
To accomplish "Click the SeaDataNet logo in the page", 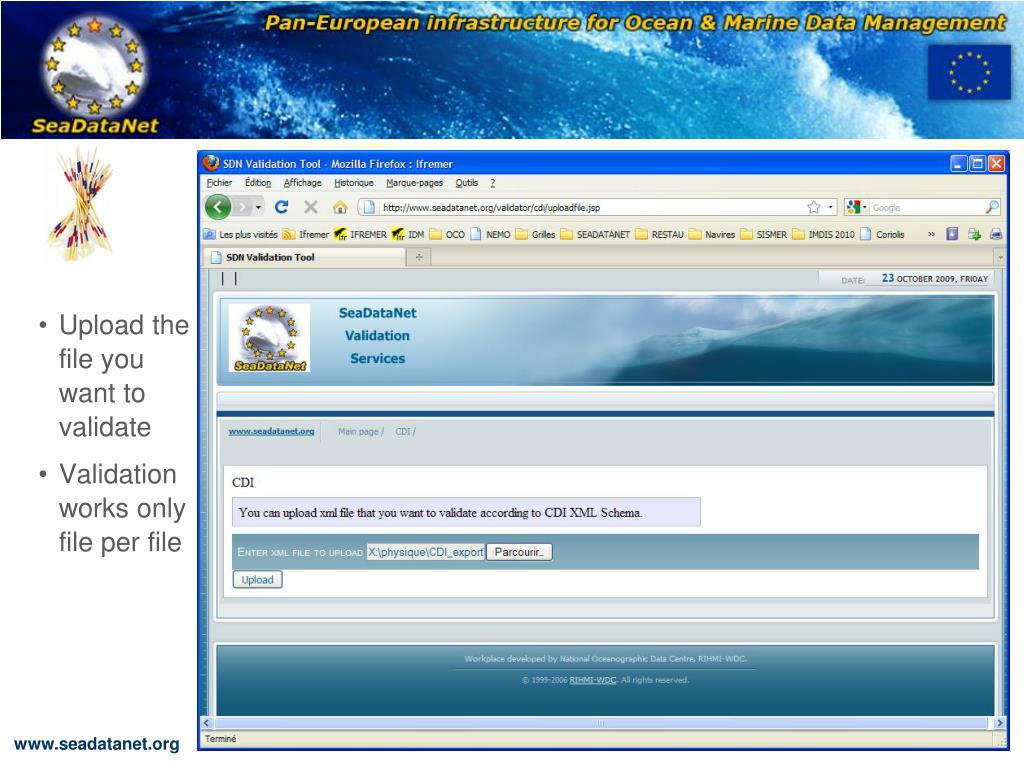I will click(x=269, y=338).
